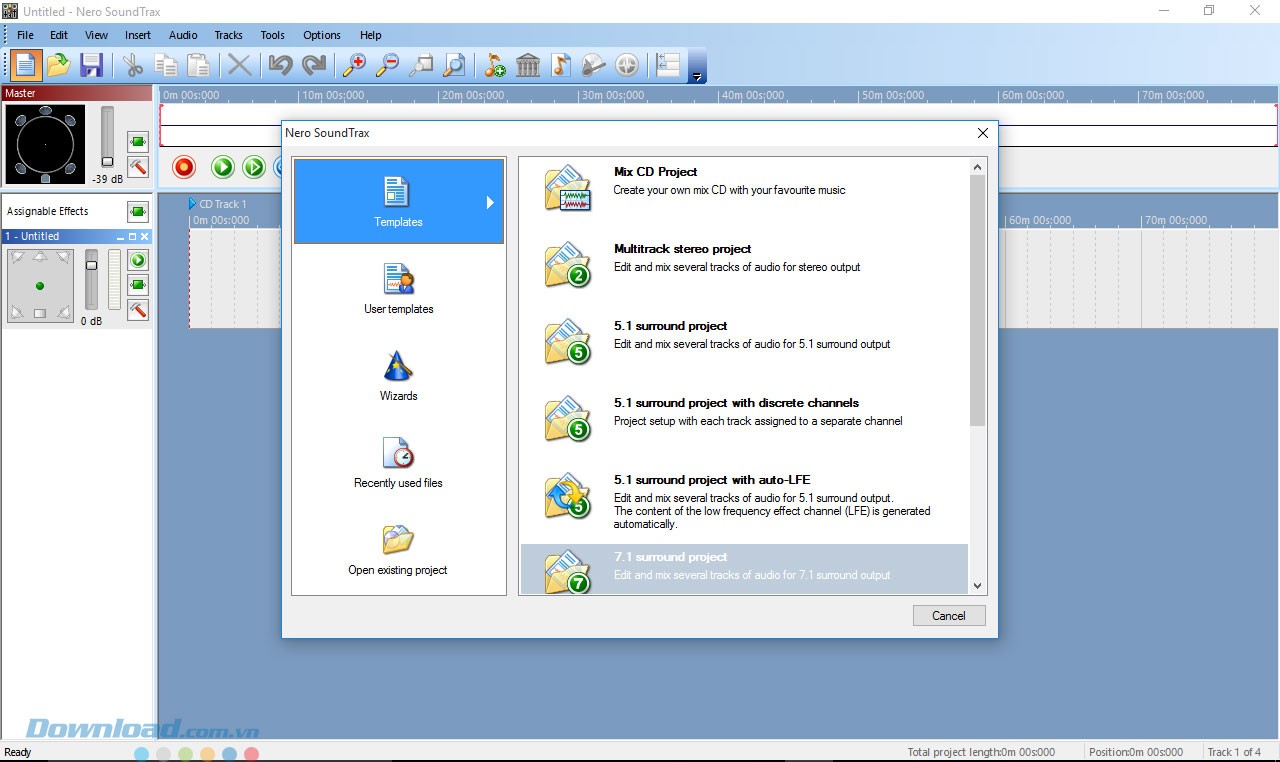Click the Undo arrow in the toolbar
Image resolution: width=1280 pixels, height=762 pixels.
click(x=281, y=66)
